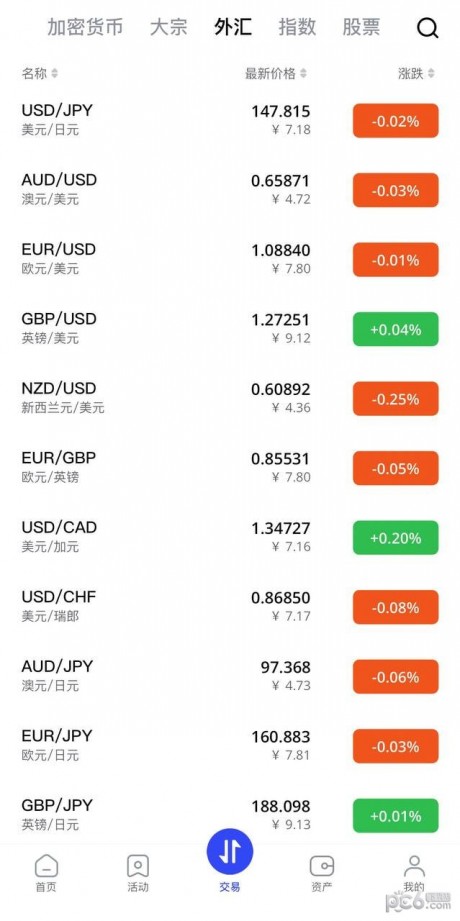The image size is (460, 921).
Task: Sort by 涨跌 arrows
Action: (x=431, y=73)
